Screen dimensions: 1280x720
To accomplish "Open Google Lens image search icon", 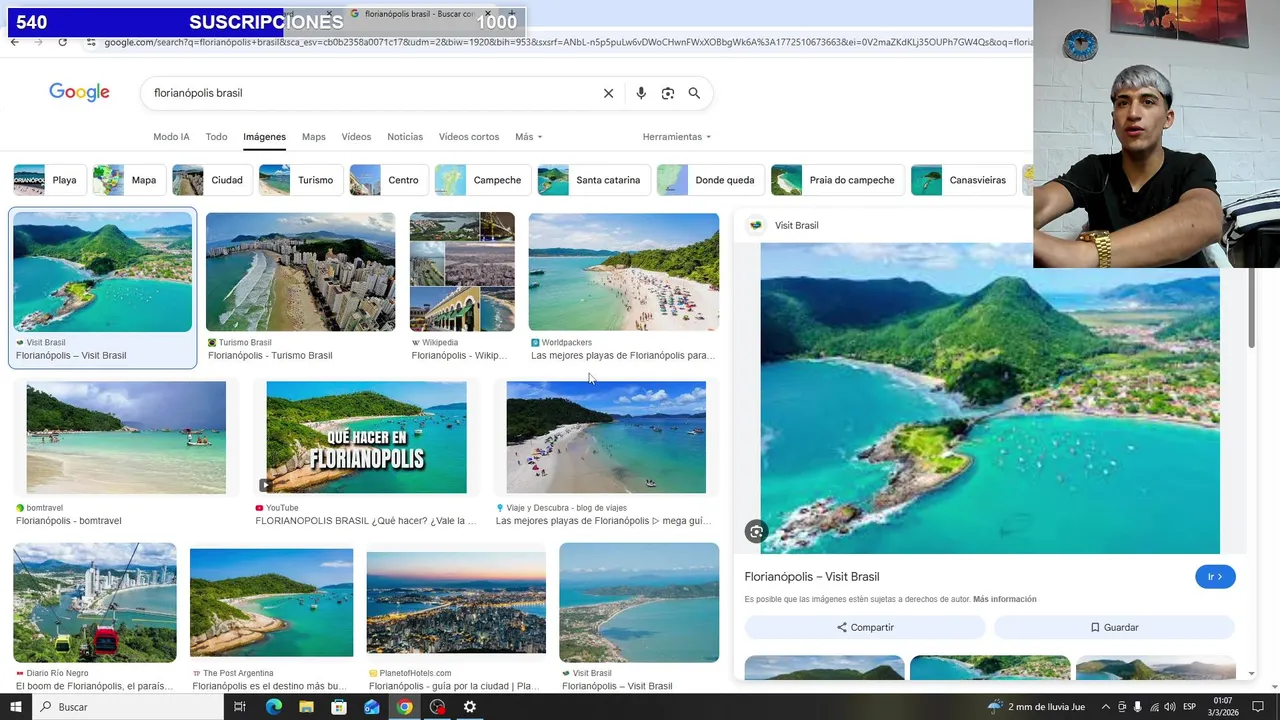I will (x=668, y=93).
